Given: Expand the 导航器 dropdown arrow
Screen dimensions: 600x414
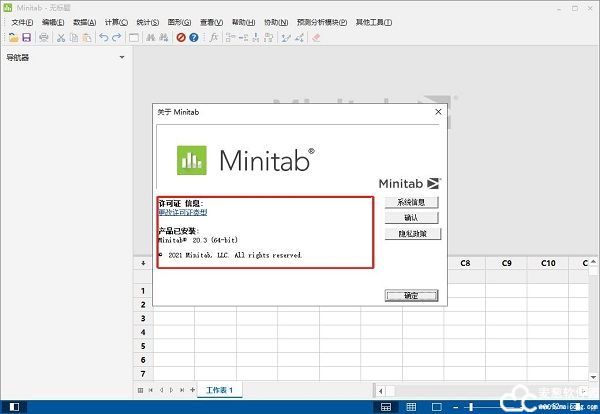Looking at the screenshot, I should click(122, 57).
